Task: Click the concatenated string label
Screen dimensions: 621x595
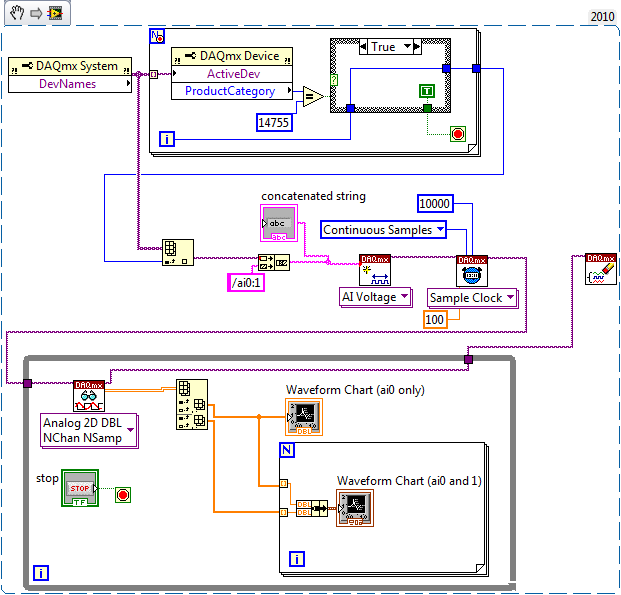Action: (x=313, y=196)
